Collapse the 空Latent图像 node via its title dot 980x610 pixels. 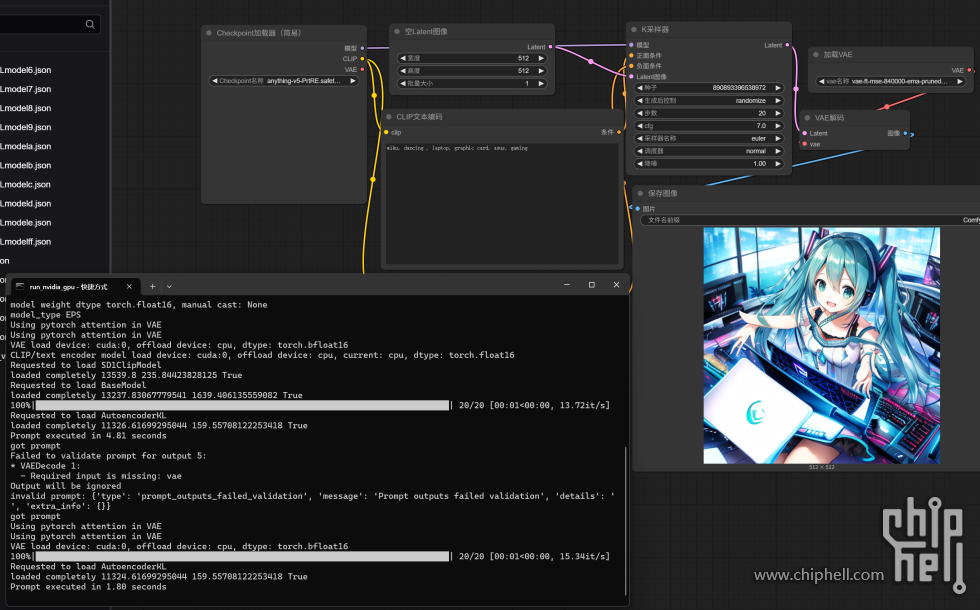397,31
